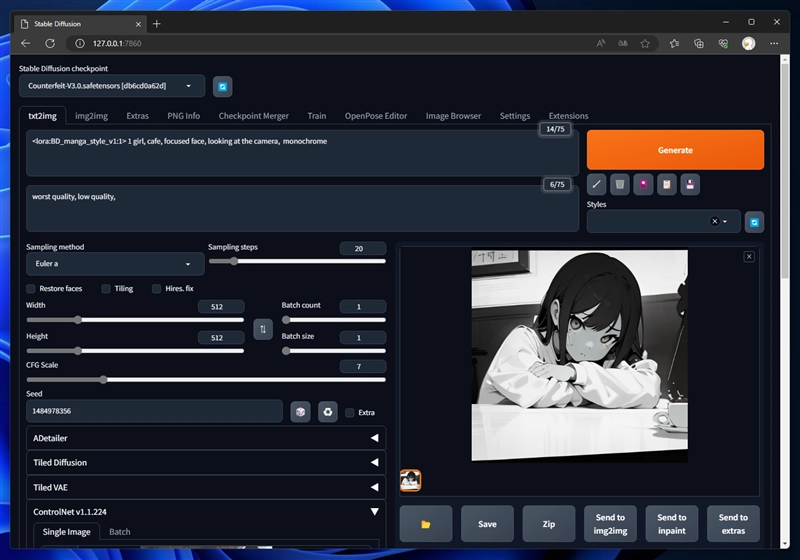800x560 pixels.
Task: Apply selected styles with clipboard icon
Action: point(667,185)
